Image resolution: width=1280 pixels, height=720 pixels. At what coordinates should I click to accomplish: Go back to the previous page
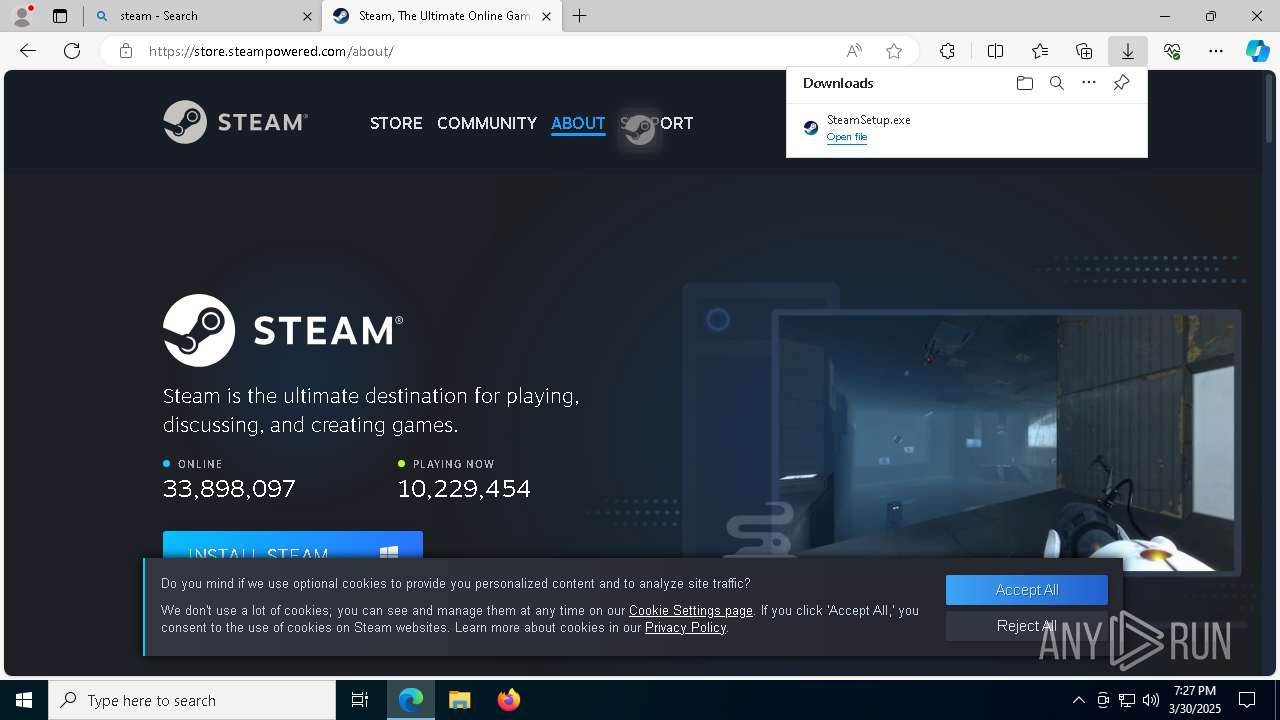[28, 51]
